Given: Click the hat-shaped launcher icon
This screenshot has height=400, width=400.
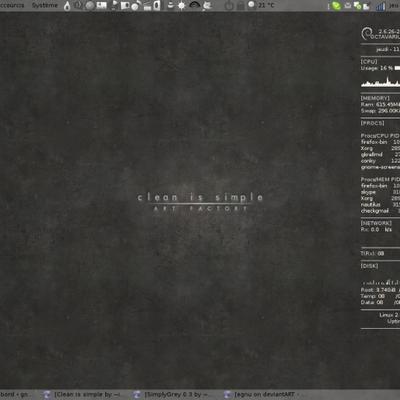Looking at the screenshot, I should coord(170,6).
